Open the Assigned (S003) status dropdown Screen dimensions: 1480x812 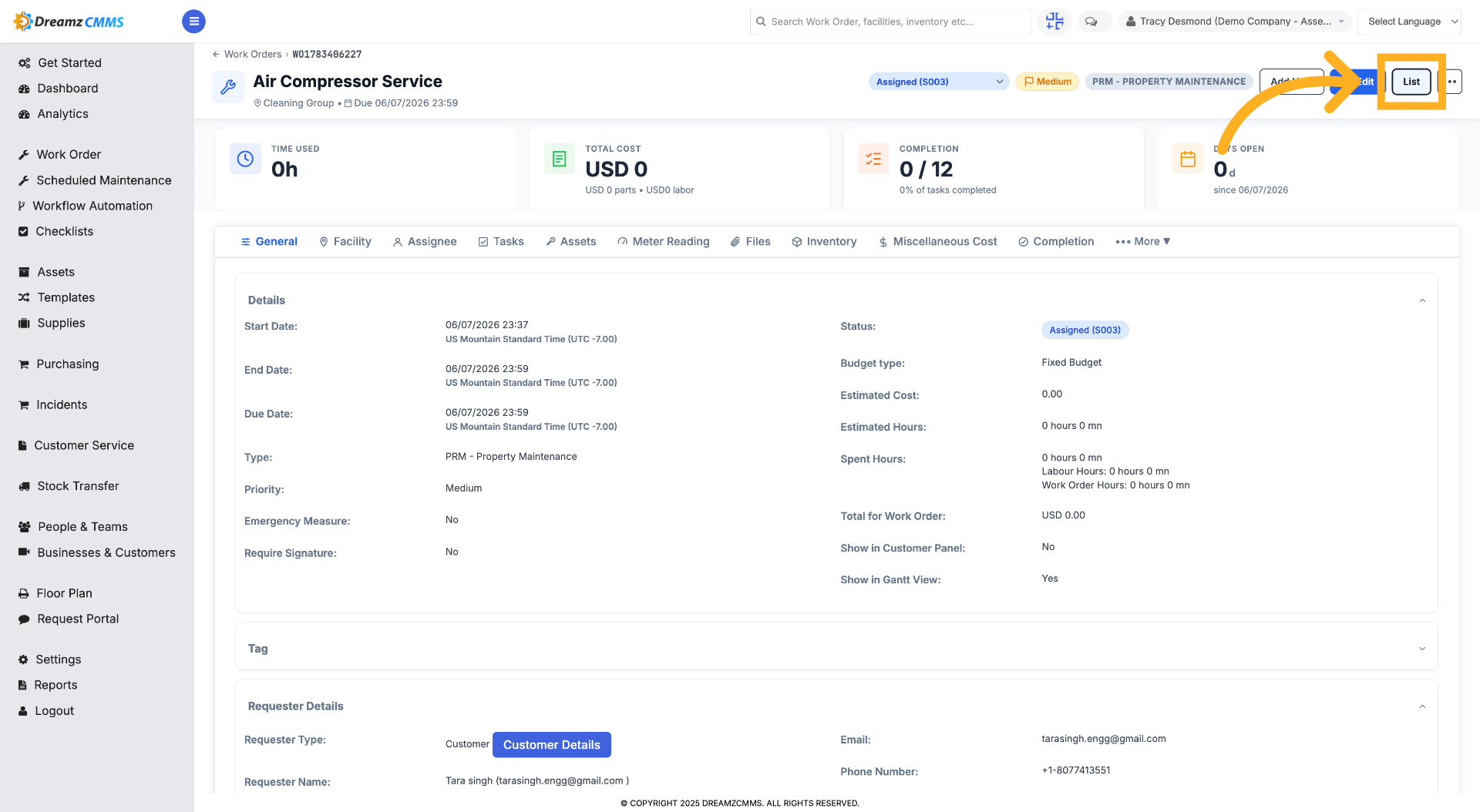click(939, 82)
